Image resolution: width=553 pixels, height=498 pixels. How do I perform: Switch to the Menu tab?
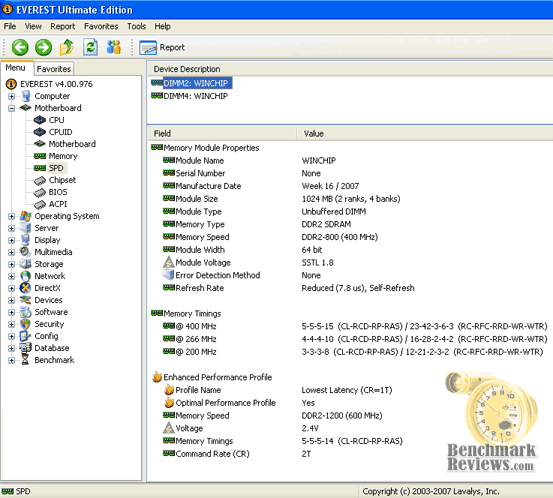click(x=16, y=68)
